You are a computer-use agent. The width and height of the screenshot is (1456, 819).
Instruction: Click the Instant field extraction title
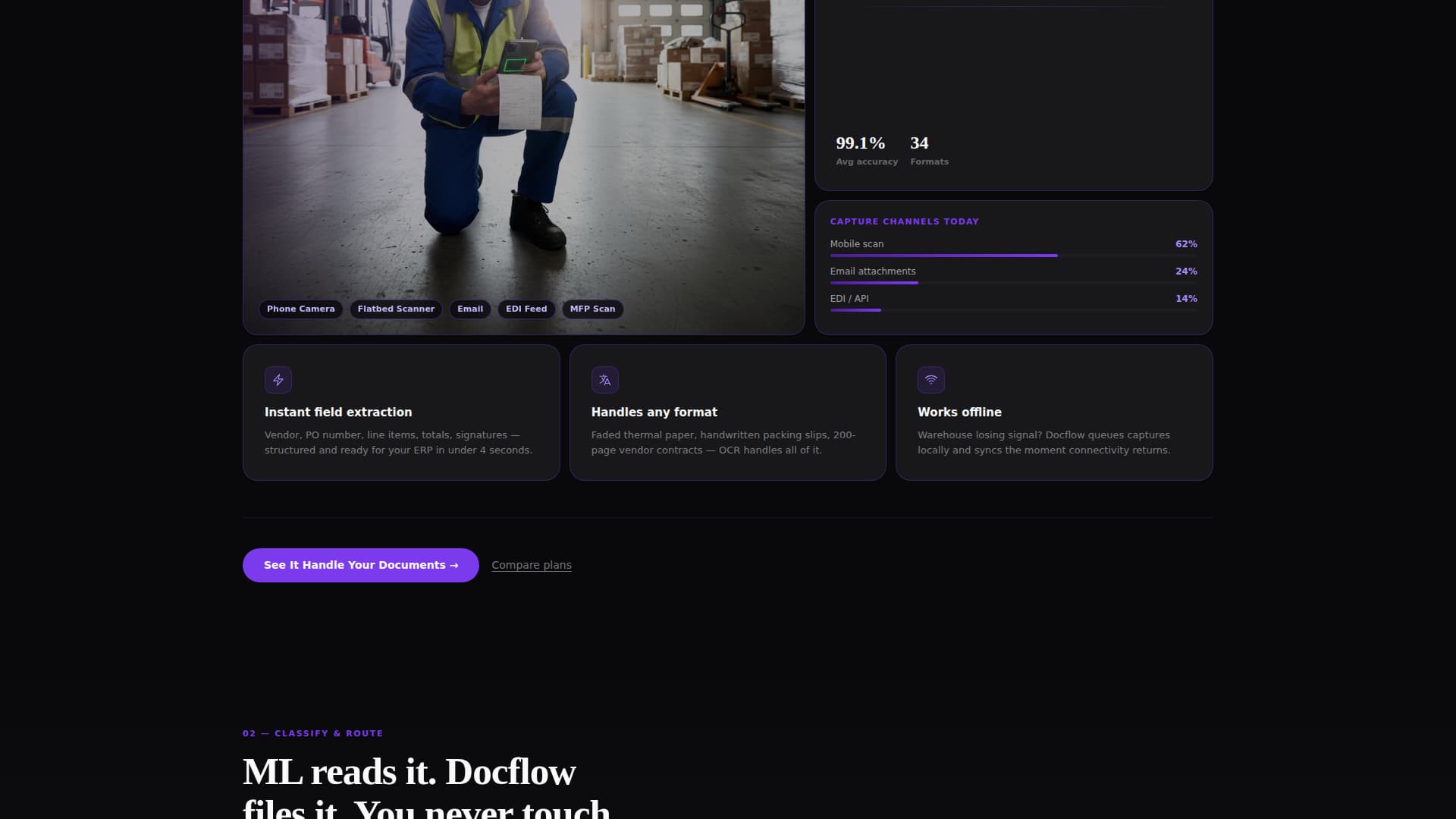point(338,412)
